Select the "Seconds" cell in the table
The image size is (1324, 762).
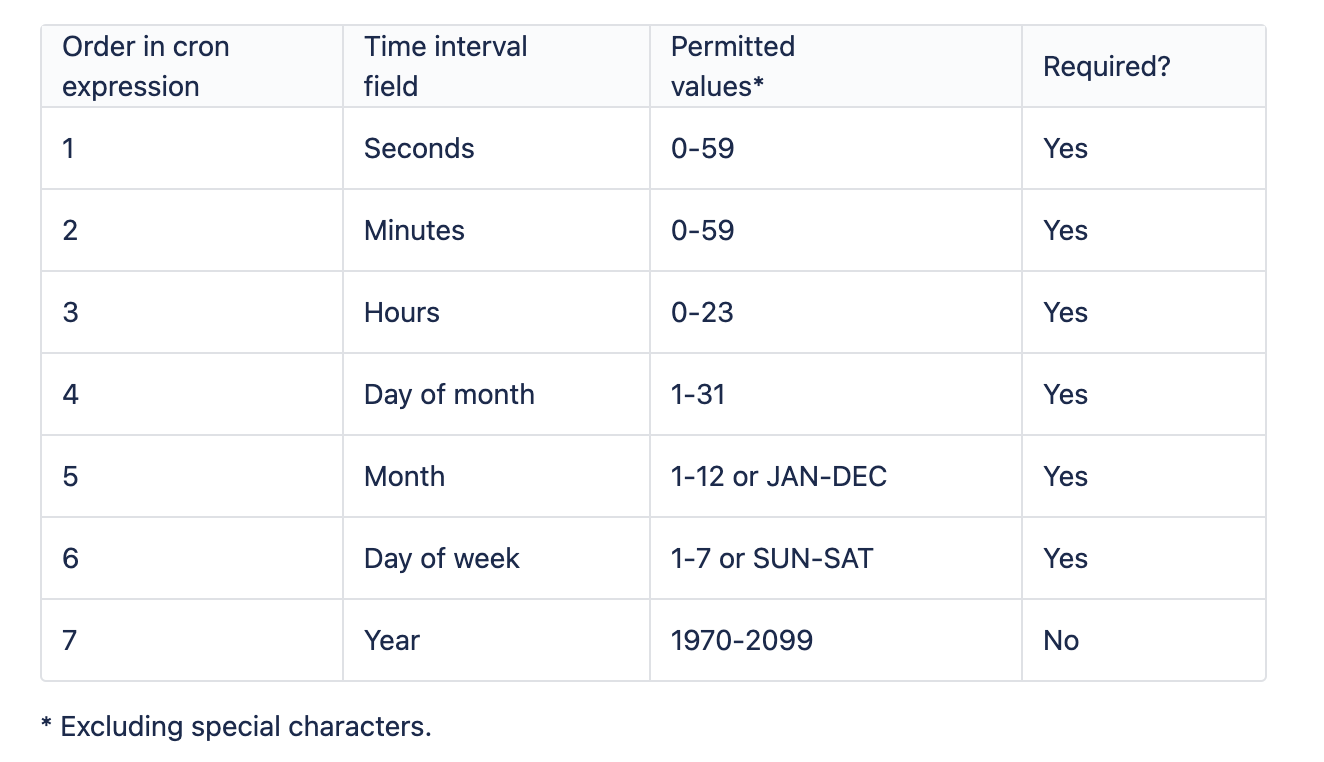(419, 149)
